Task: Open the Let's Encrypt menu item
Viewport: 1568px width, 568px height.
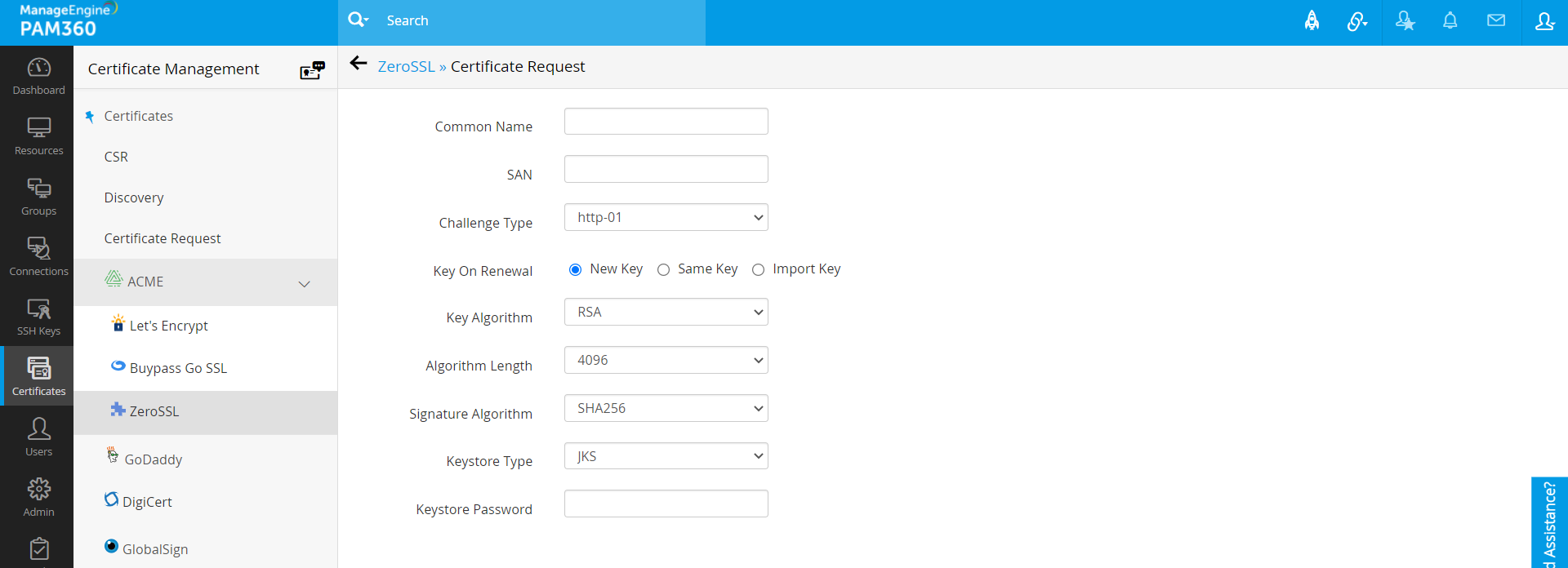Action: point(168,326)
